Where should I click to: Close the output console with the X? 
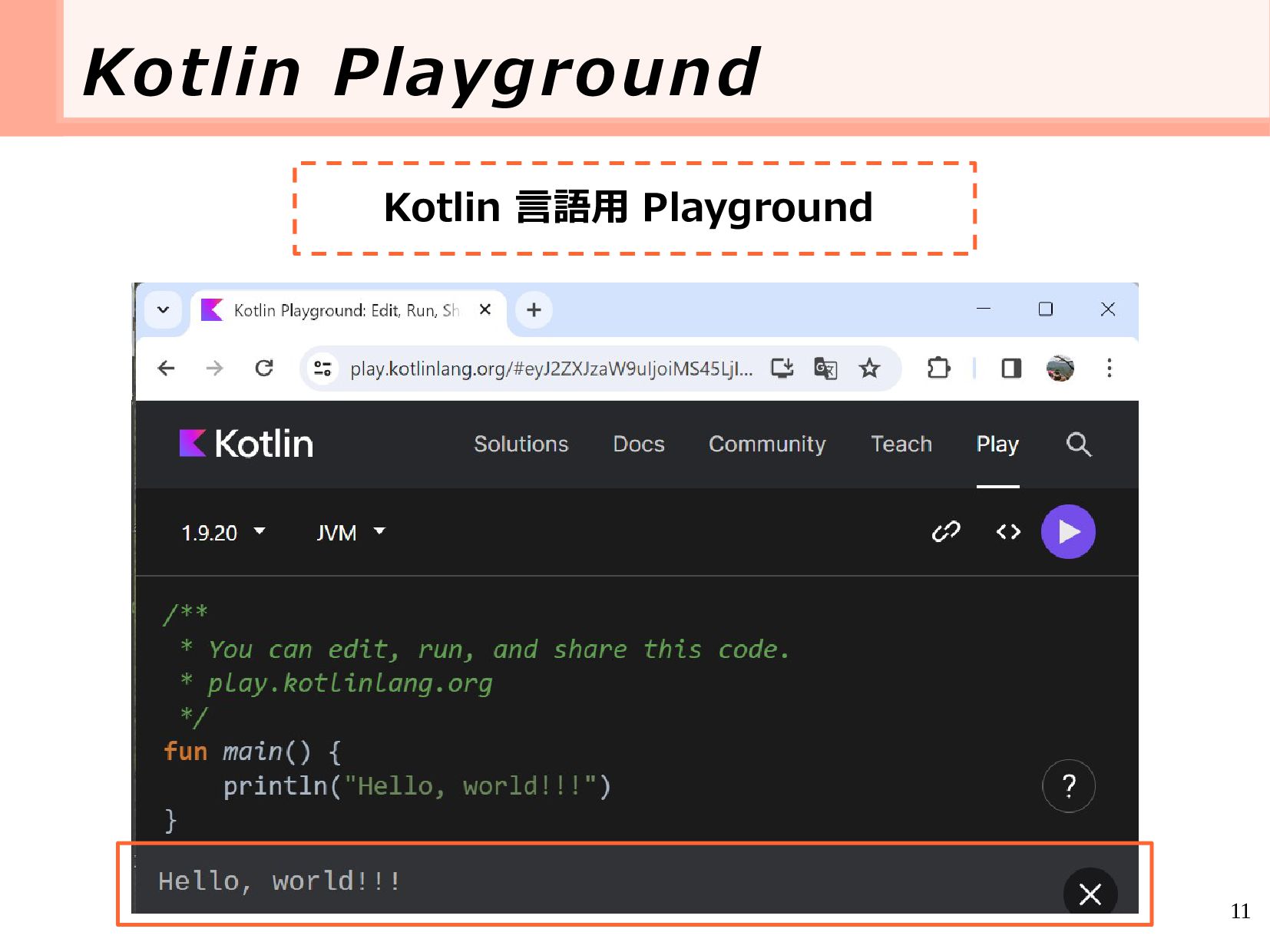point(1090,893)
